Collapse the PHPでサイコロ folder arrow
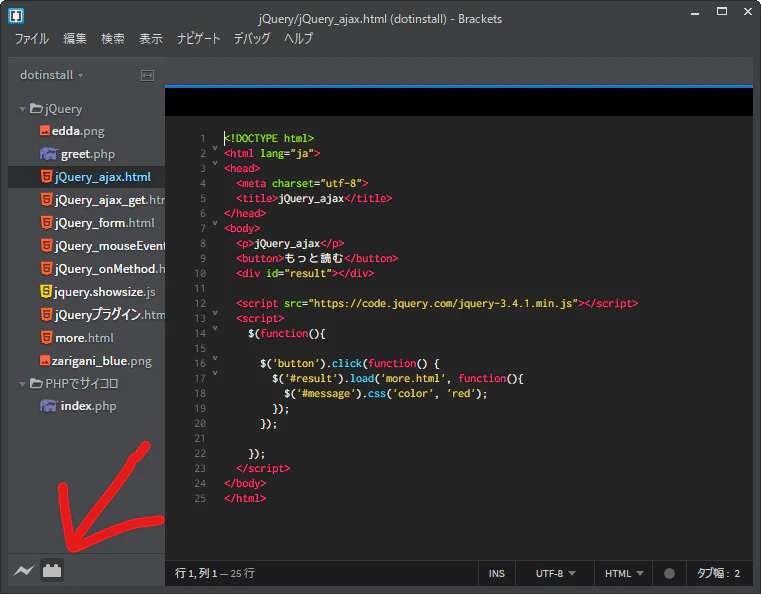 point(22,384)
